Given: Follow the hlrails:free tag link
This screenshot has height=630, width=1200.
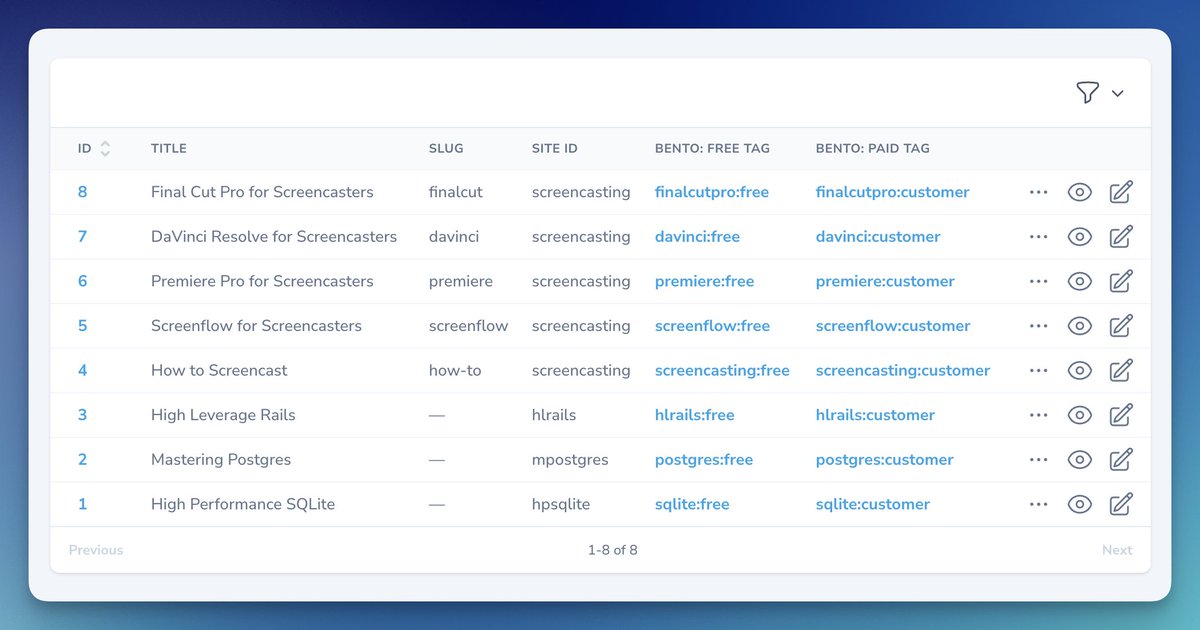Looking at the screenshot, I should 695,415.
